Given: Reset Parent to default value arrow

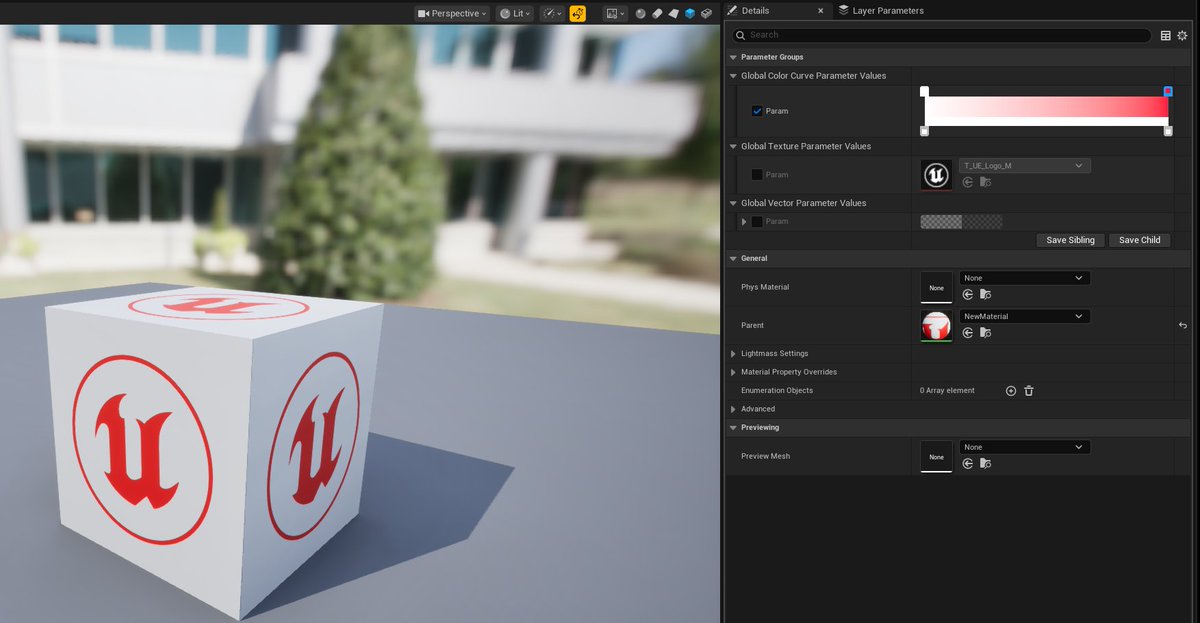Looking at the screenshot, I should [1183, 326].
